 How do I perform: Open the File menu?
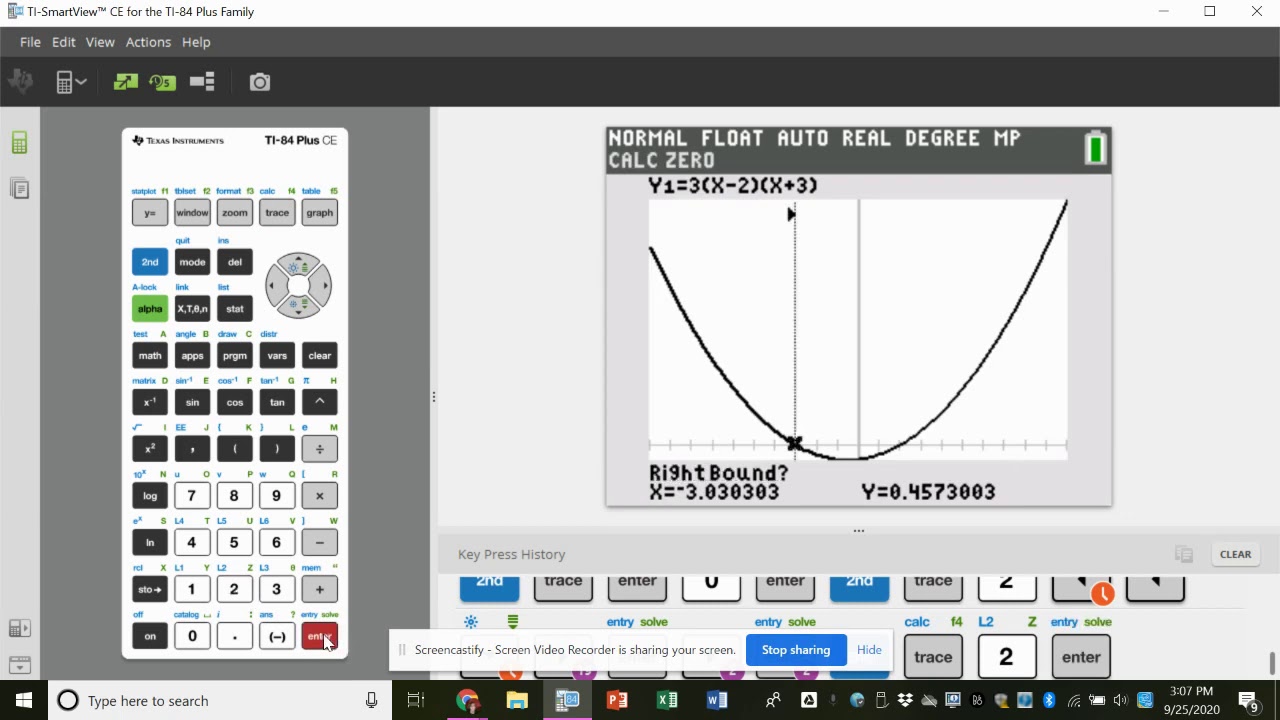[30, 42]
